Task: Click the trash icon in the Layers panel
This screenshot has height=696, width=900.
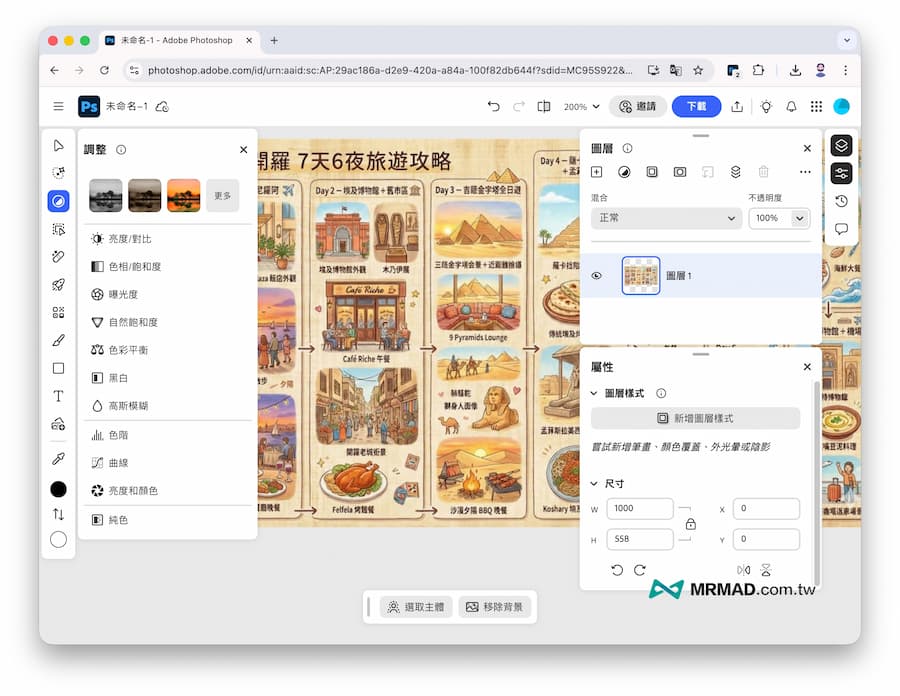Action: coord(763,172)
